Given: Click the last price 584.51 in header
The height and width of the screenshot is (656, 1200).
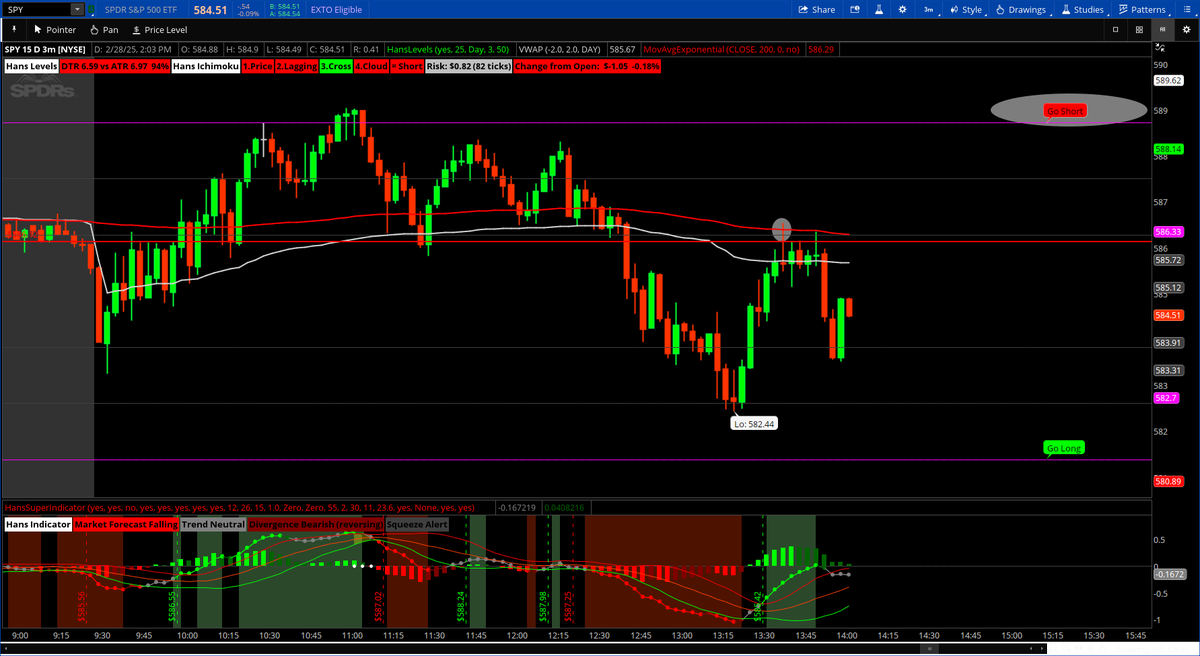Looking at the screenshot, I should (x=211, y=9).
